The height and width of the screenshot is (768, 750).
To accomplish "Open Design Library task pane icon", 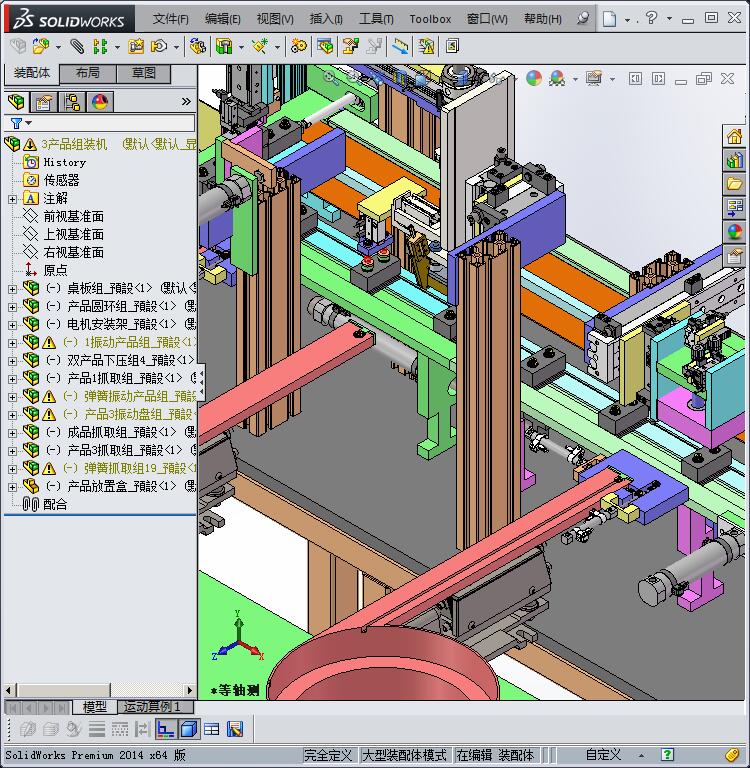I will coord(734,160).
